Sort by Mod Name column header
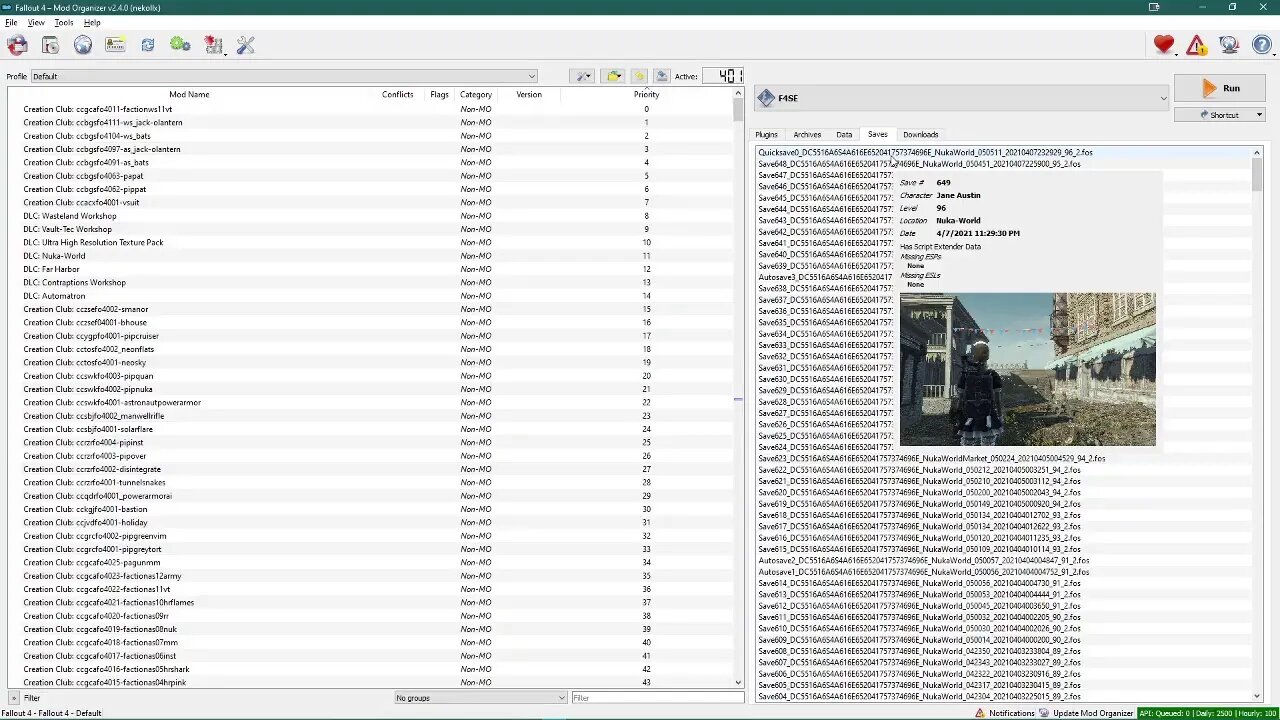 pyautogui.click(x=189, y=94)
